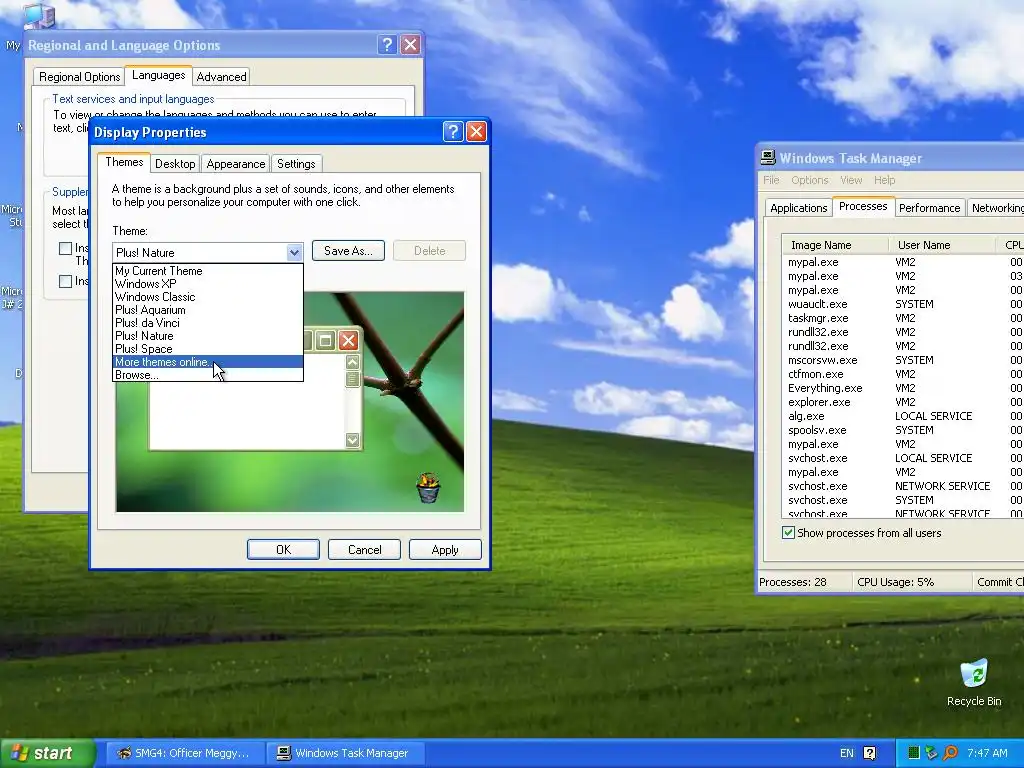The image size is (1024, 768).
Task: Close the Display Properties dialog
Action: (x=476, y=132)
